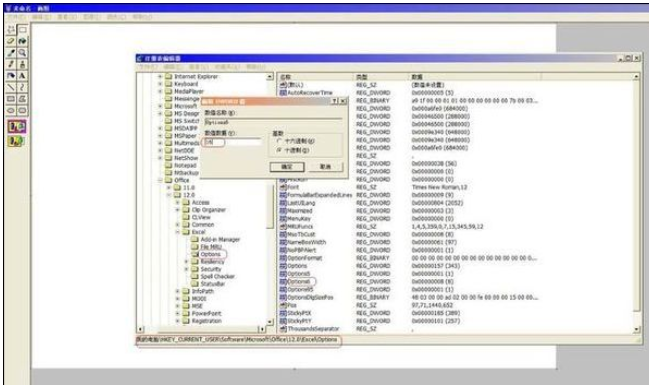649x385 pixels.
Task: Open Paint's second menu (Edit)
Action: [x=41, y=17]
